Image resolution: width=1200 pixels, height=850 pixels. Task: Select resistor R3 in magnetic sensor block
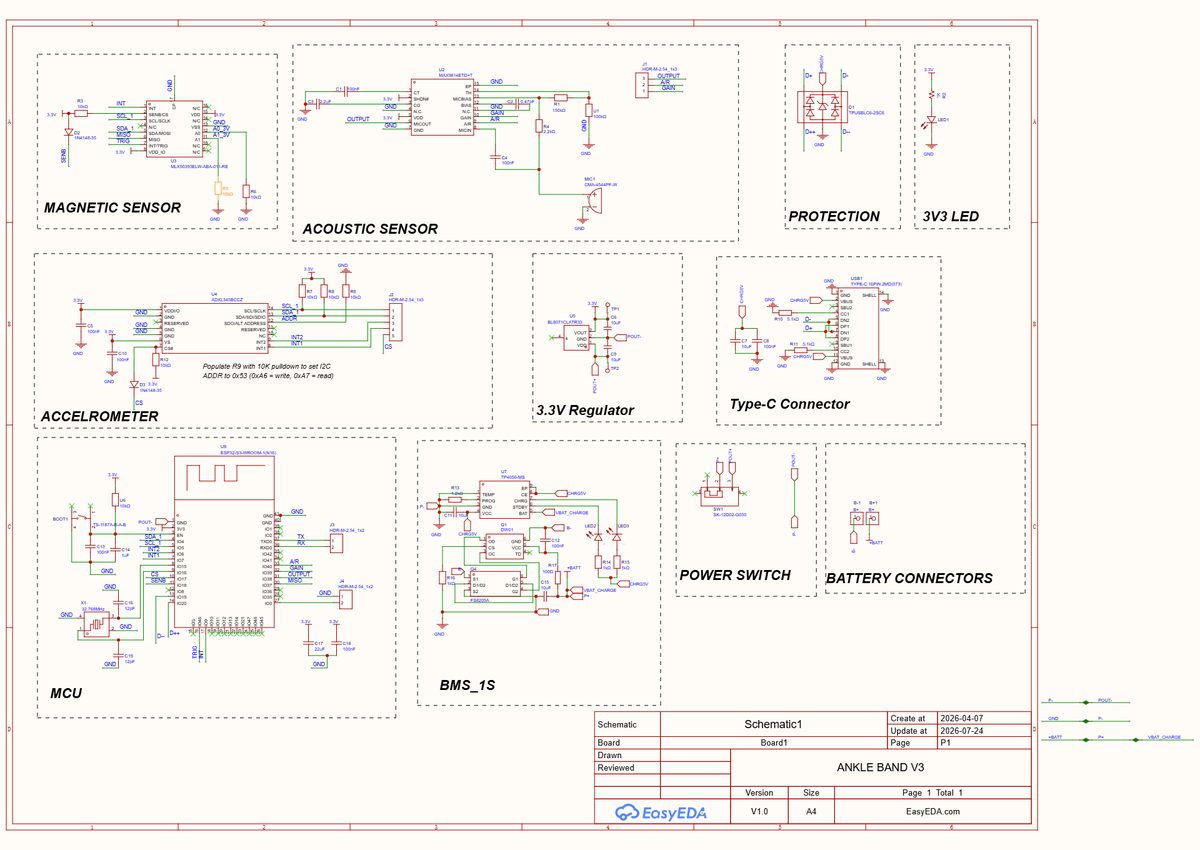82,114
